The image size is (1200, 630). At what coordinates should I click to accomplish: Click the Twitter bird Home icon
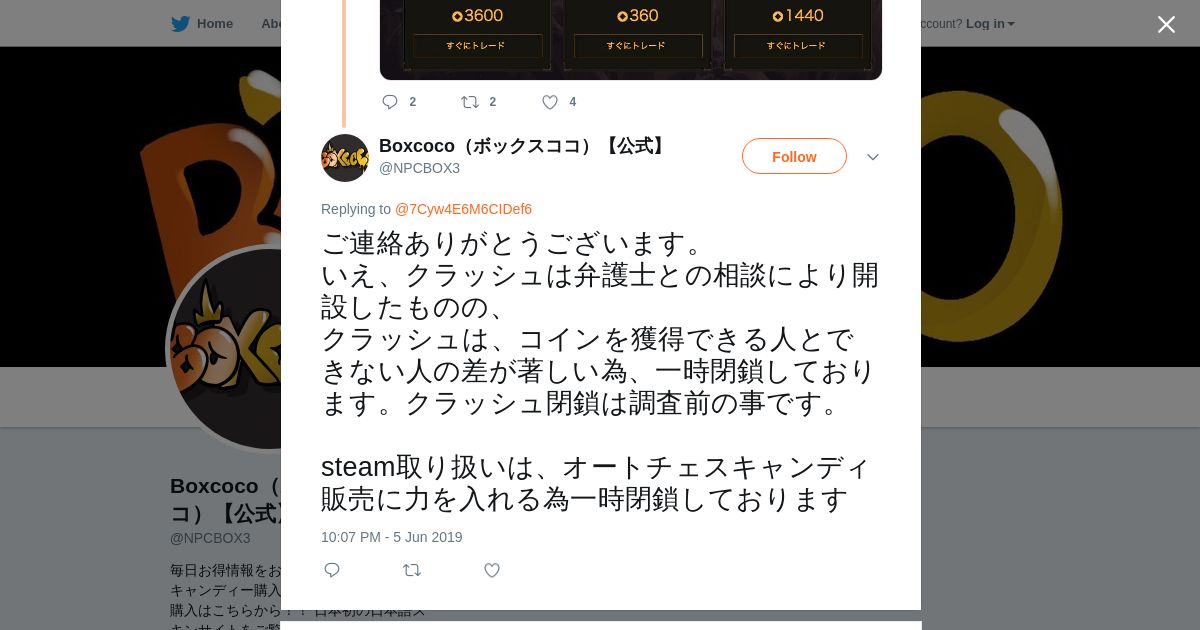click(180, 24)
